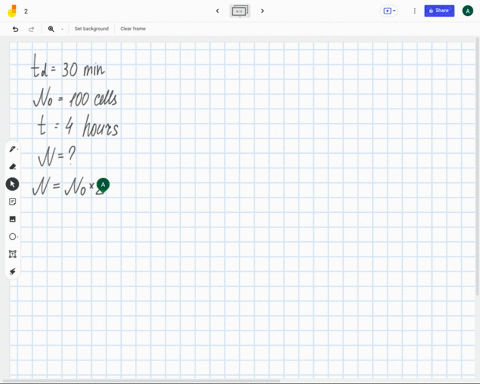Click the jam title "2"

pyautogui.click(x=26, y=11)
